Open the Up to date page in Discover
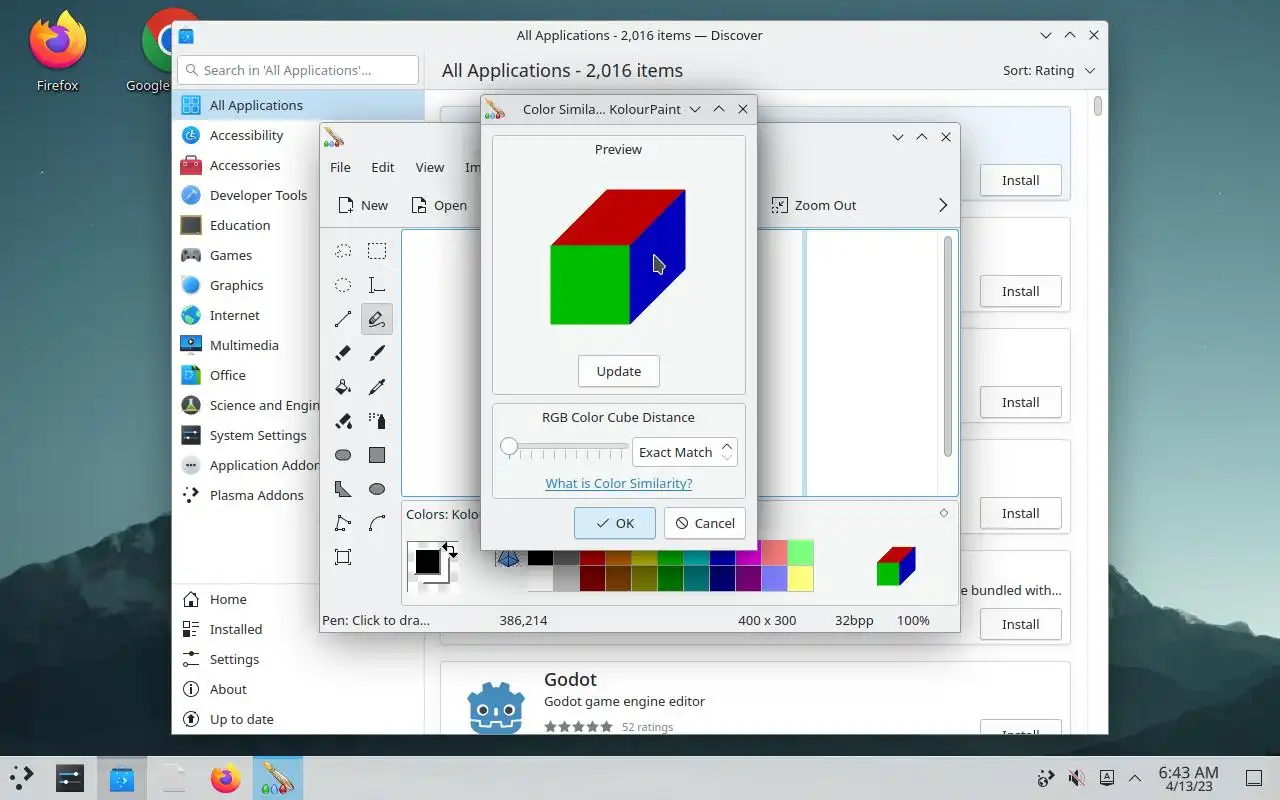Viewport: 1280px width, 800px height. coord(298,719)
